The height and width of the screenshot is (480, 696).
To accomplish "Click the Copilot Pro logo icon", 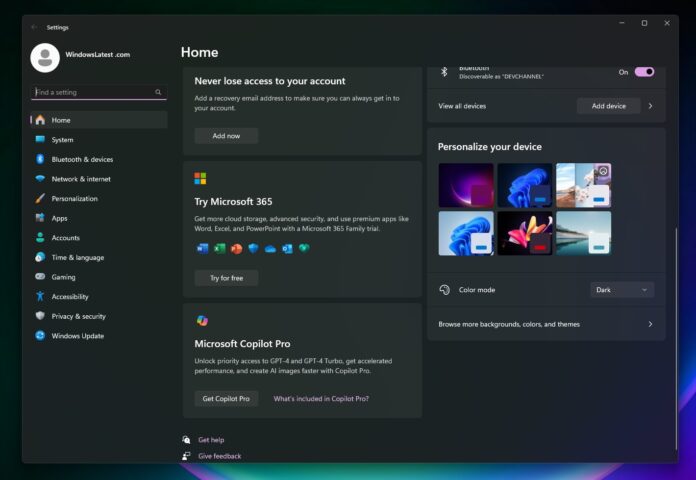I will 202,320.
